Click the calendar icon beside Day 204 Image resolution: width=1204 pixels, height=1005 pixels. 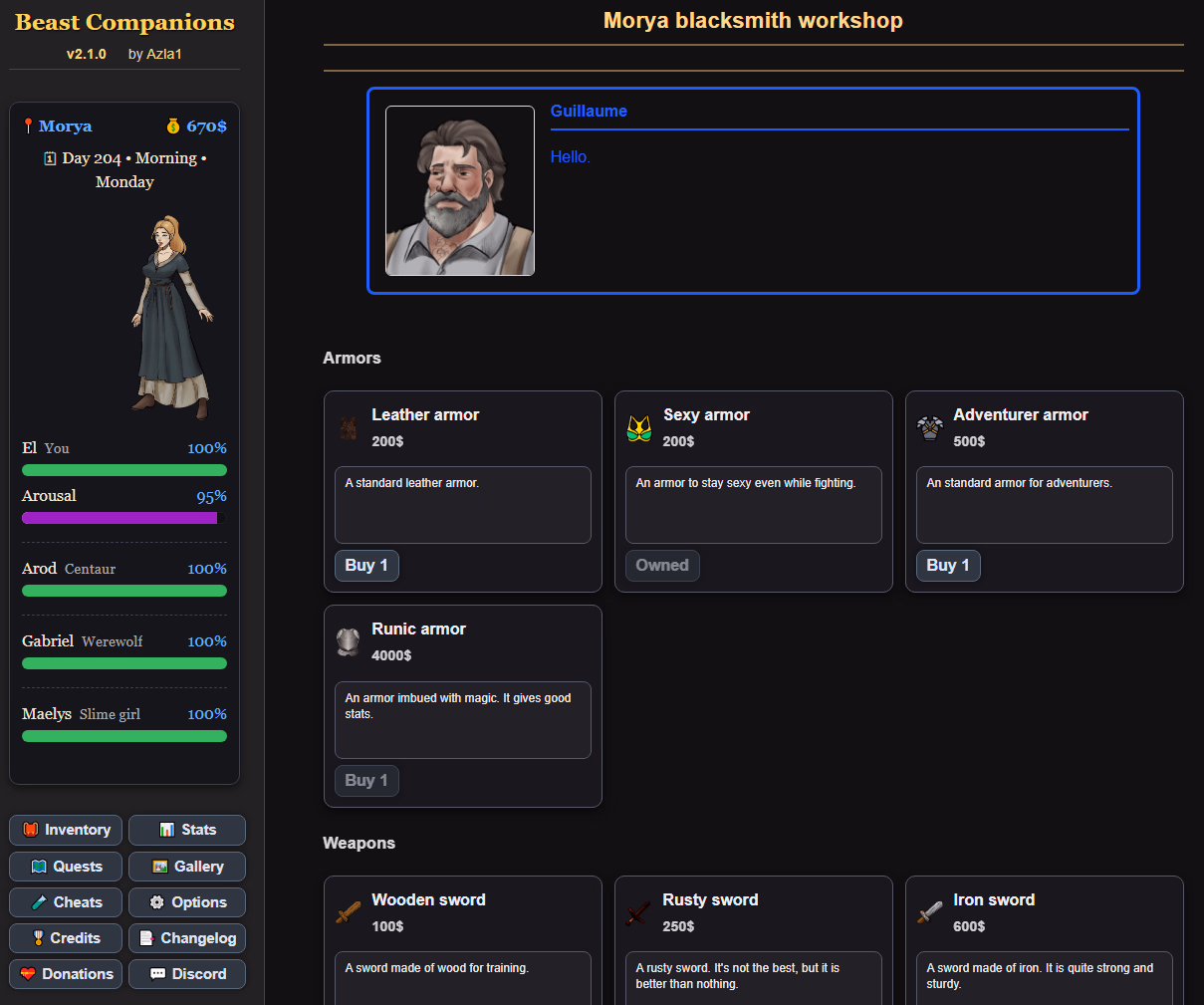click(50, 158)
